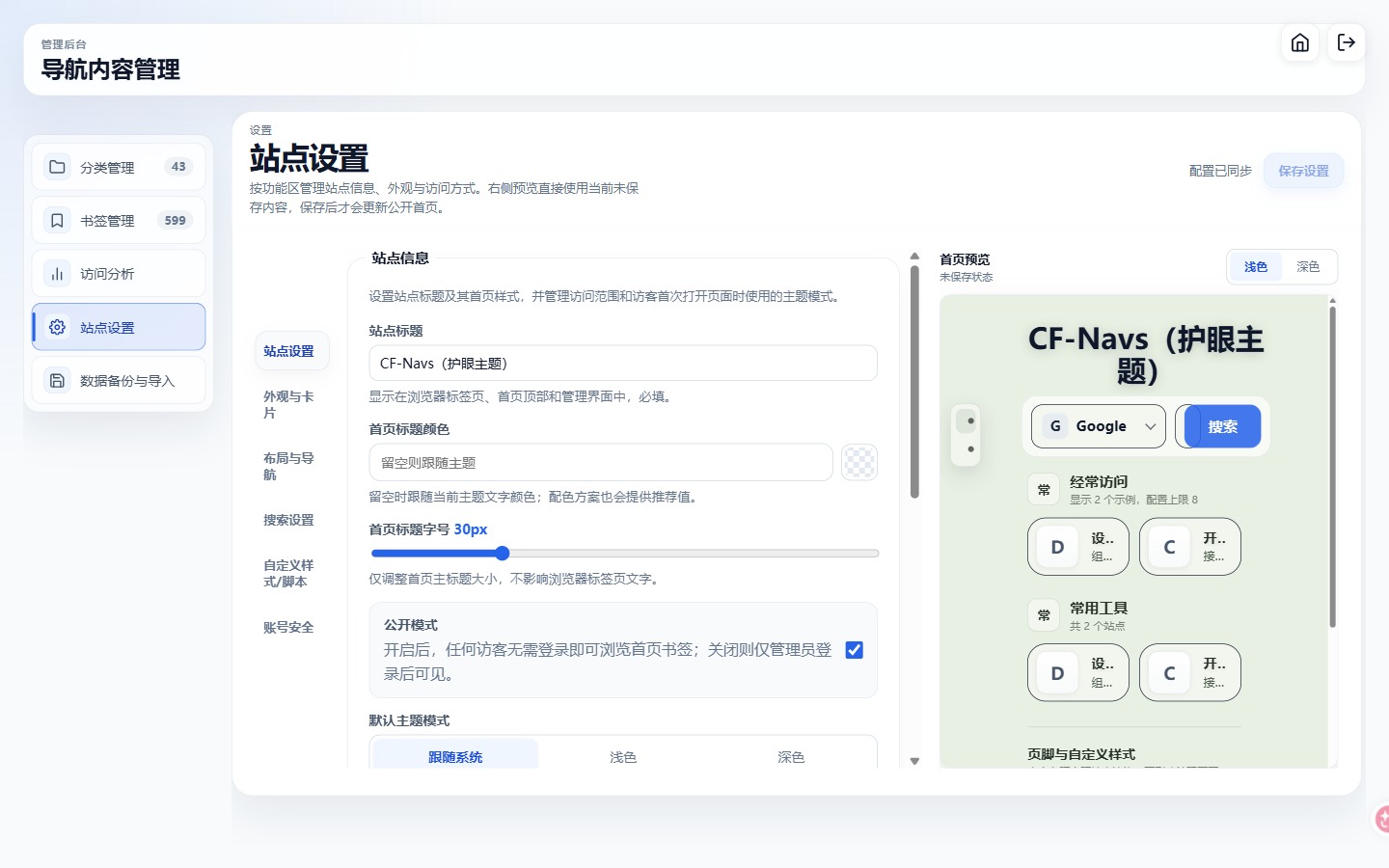Click the save icon beside 数据备份与导入
The width and height of the screenshot is (1389, 868).
coord(57,381)
